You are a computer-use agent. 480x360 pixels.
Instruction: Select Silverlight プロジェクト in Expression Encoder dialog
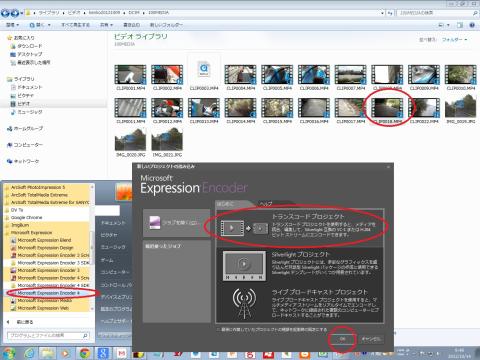point(299,266)
